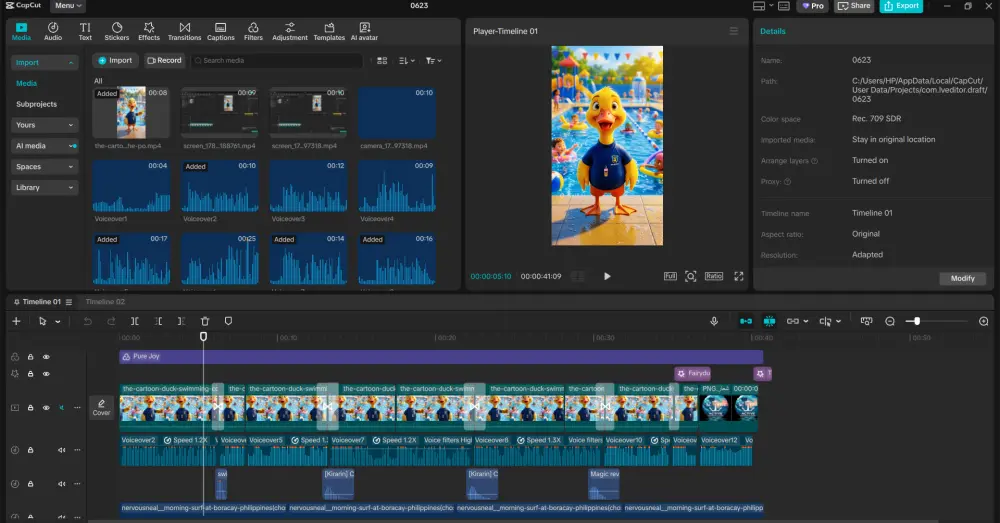
Task: Toggle auto snapping in timeline
Action: [x=769, y=321]
